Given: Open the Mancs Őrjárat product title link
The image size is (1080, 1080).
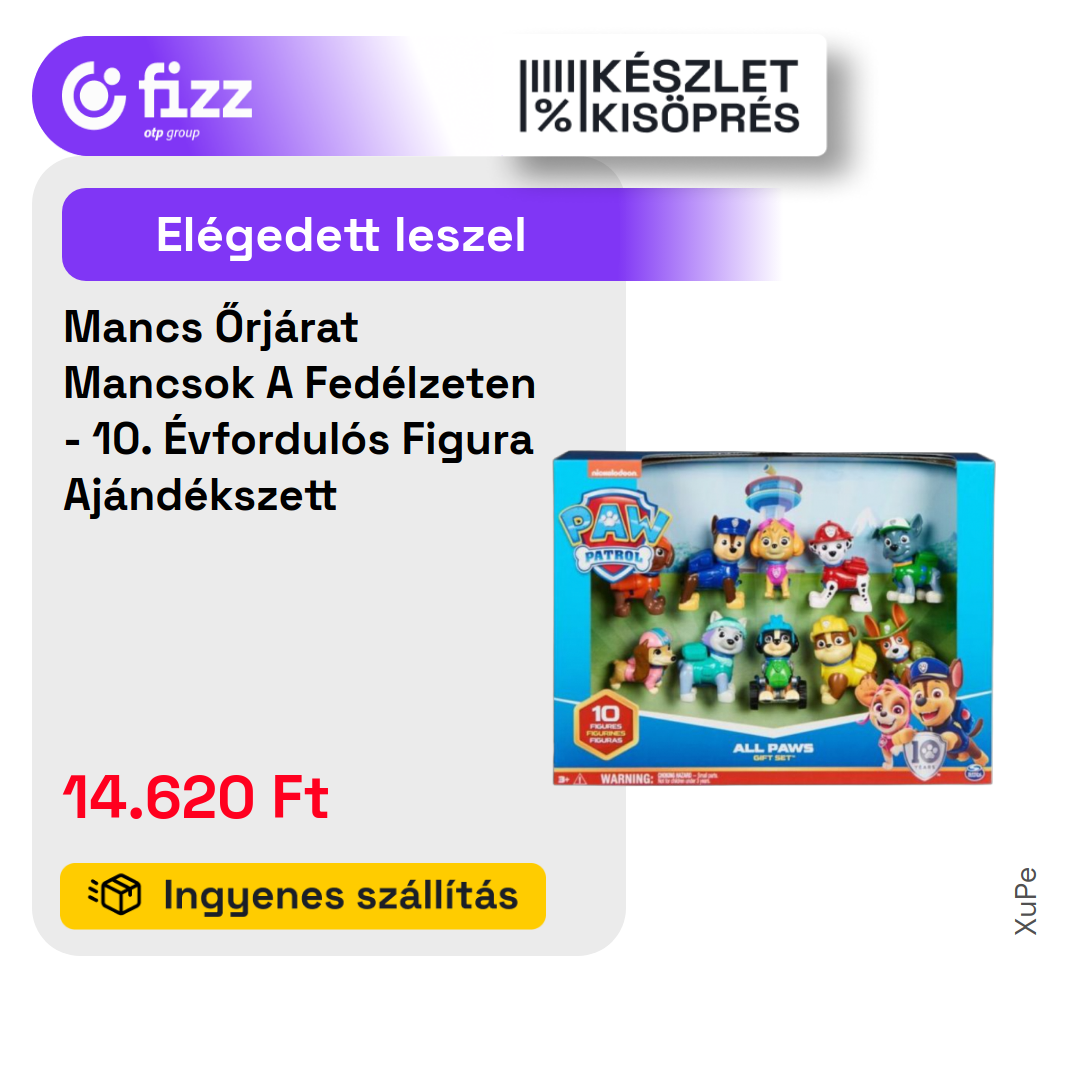Looking at the screenshot, I should [x=300, y=411].
